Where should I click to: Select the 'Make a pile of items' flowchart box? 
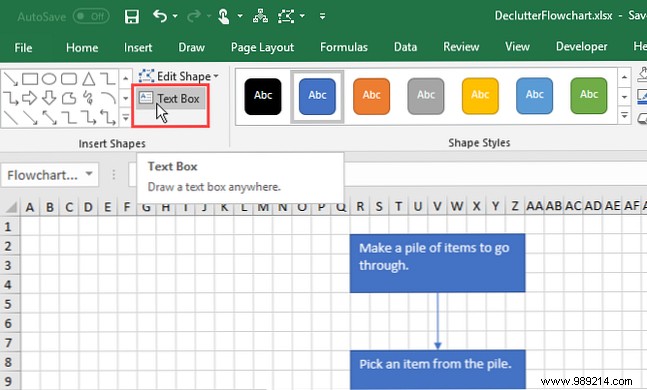click(437, 263)
